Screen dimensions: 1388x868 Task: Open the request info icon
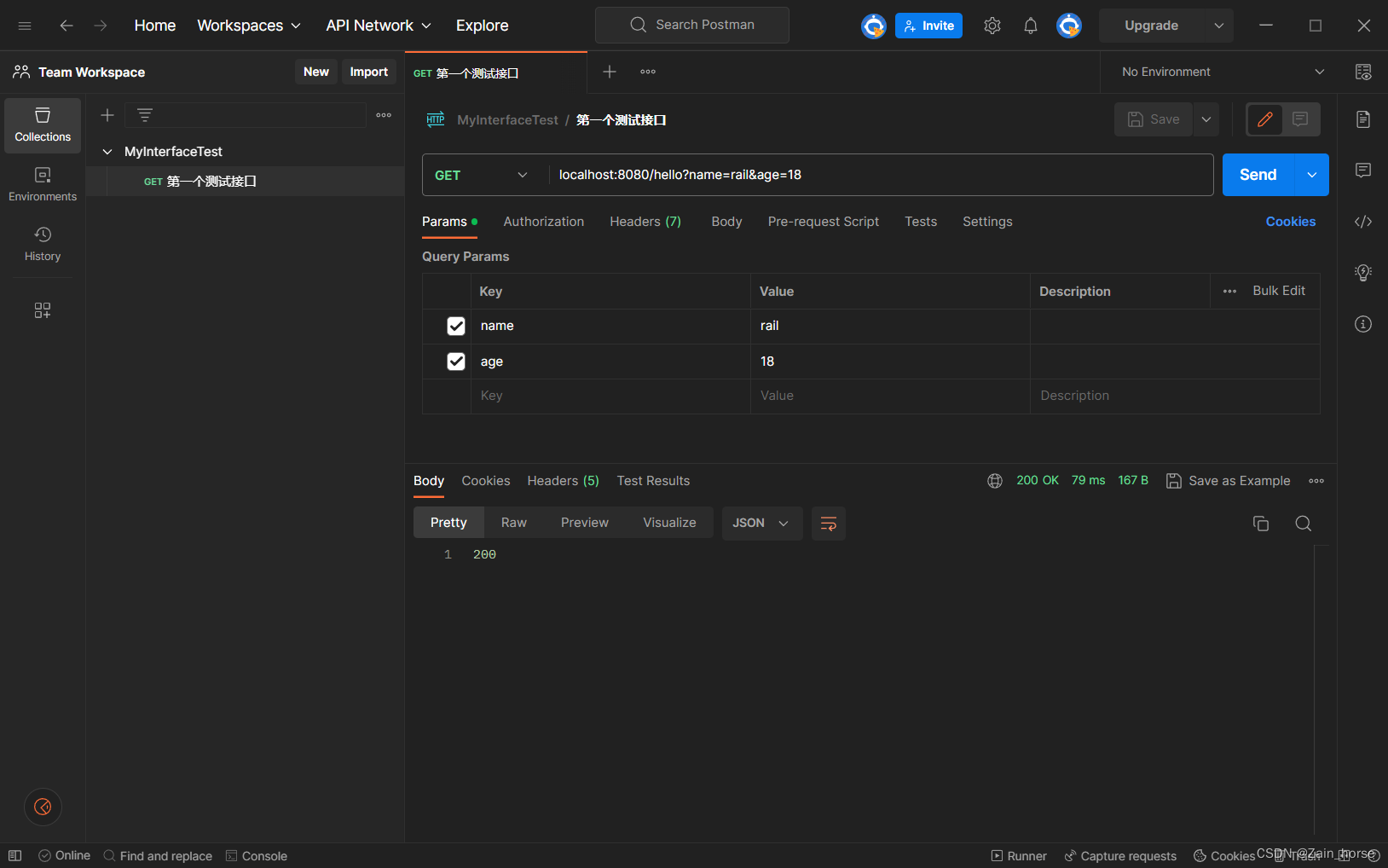coord(1363,324)
